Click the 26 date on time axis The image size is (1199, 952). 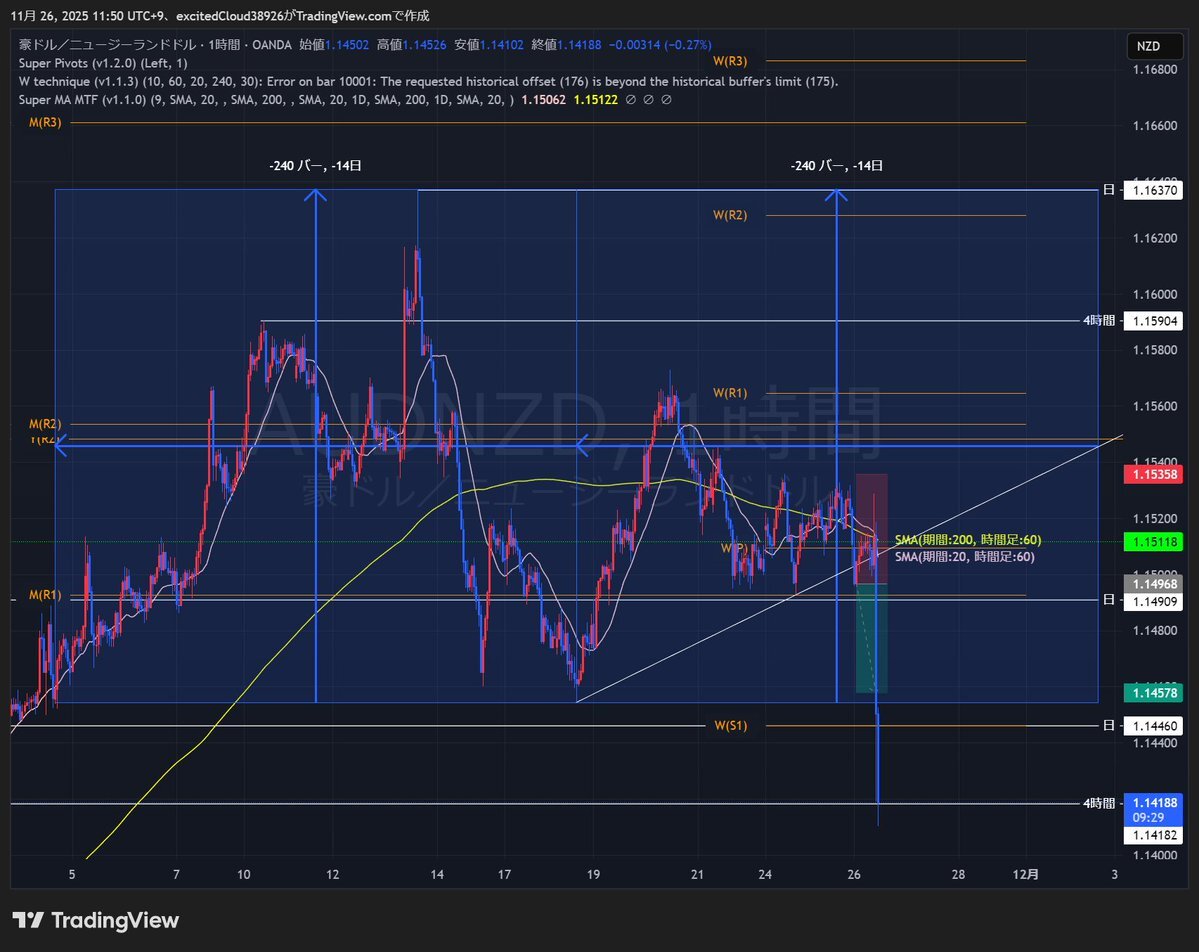pyautogui.click(x=854, y=874)
